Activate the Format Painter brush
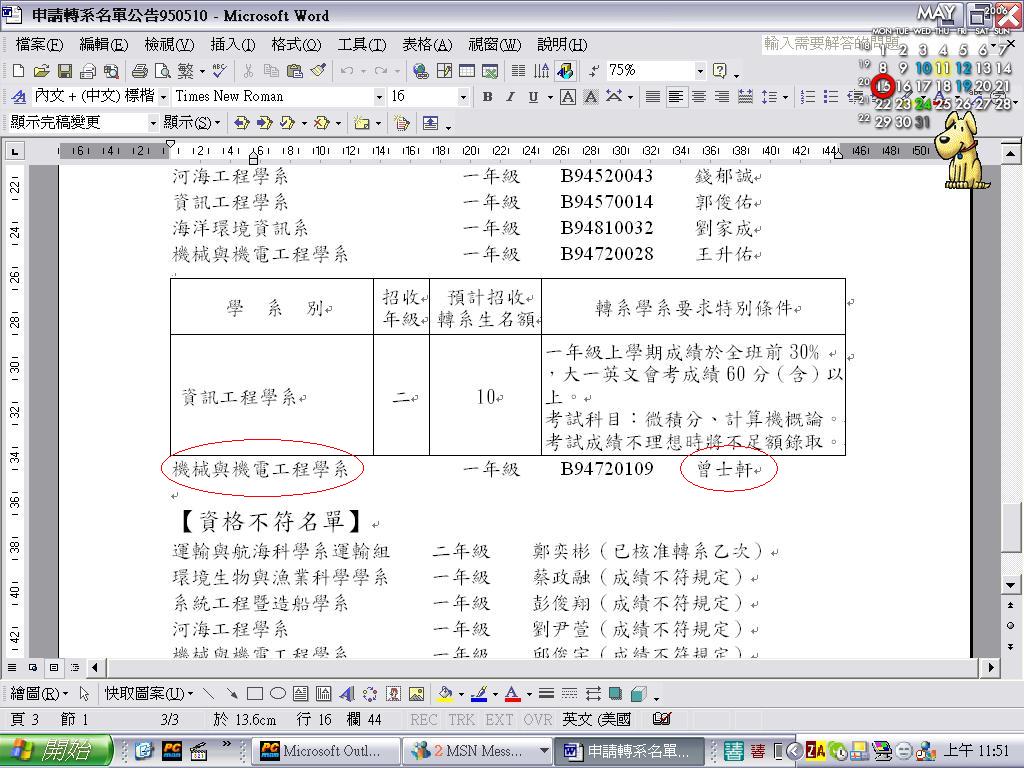1024x768 pixels. 318,71
